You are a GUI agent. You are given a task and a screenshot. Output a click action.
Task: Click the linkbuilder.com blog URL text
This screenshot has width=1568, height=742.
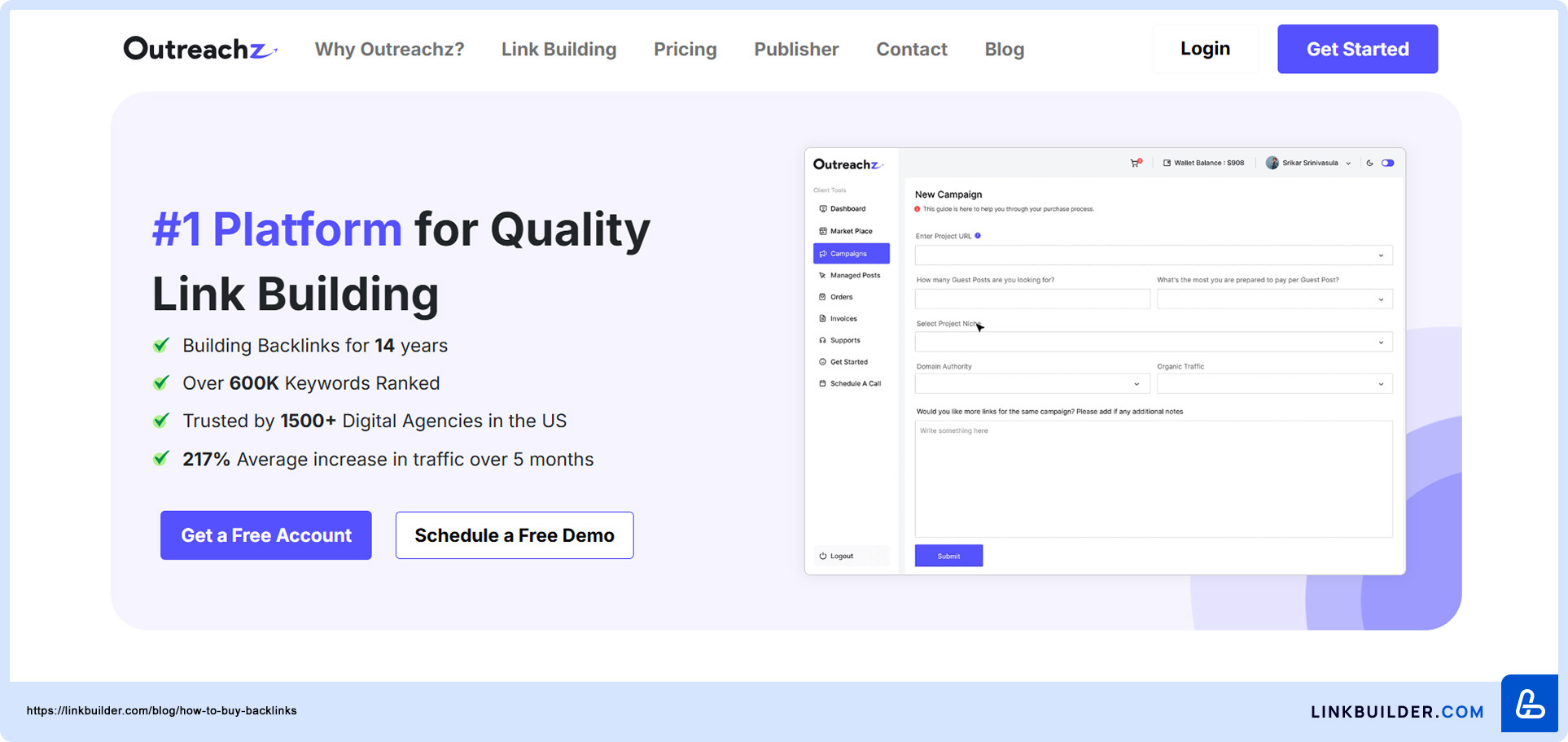pos(161,710)
